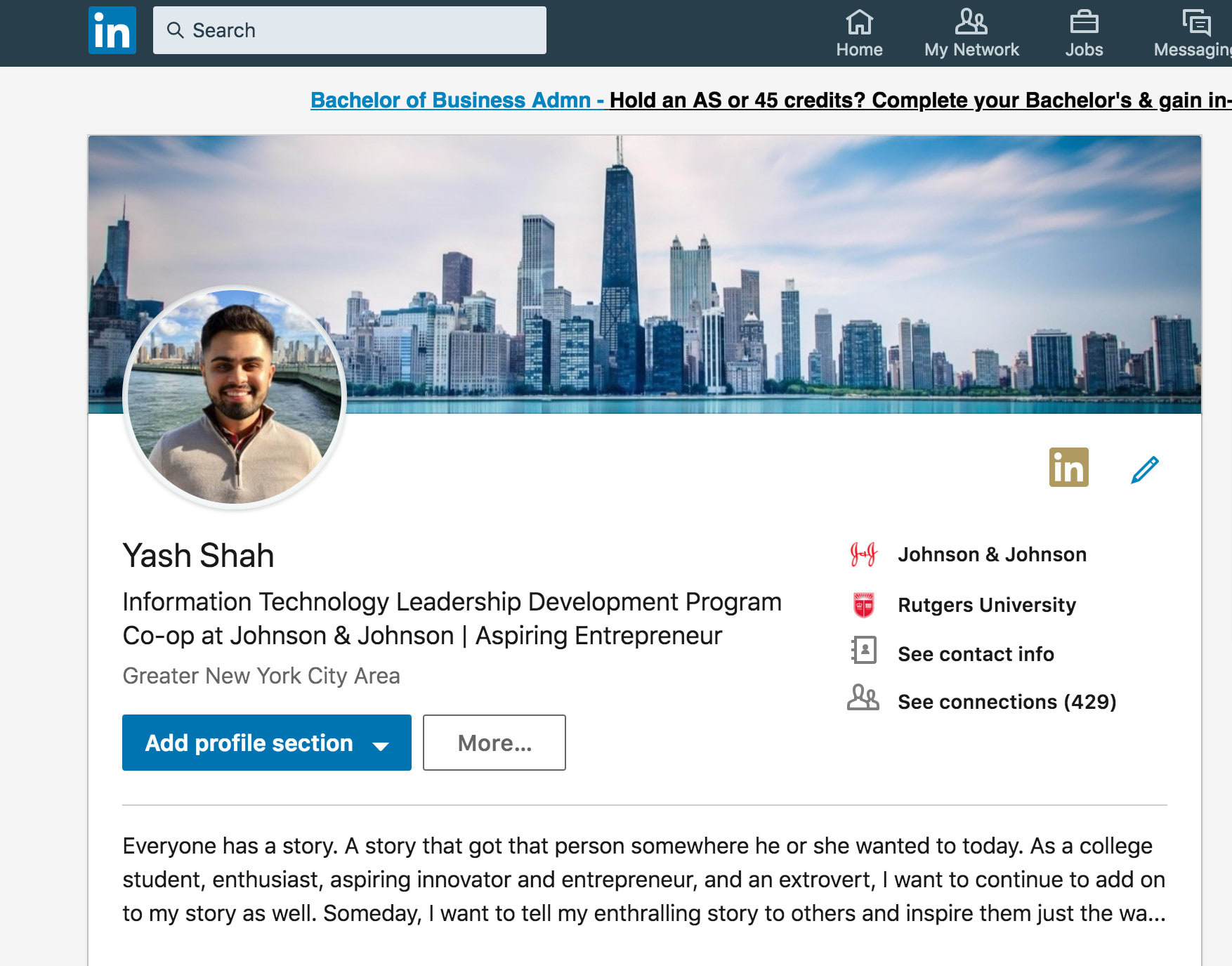Viewport: 1232px width, 966px height.
Task: Open the More... options menu
Action: coord(494,743)
